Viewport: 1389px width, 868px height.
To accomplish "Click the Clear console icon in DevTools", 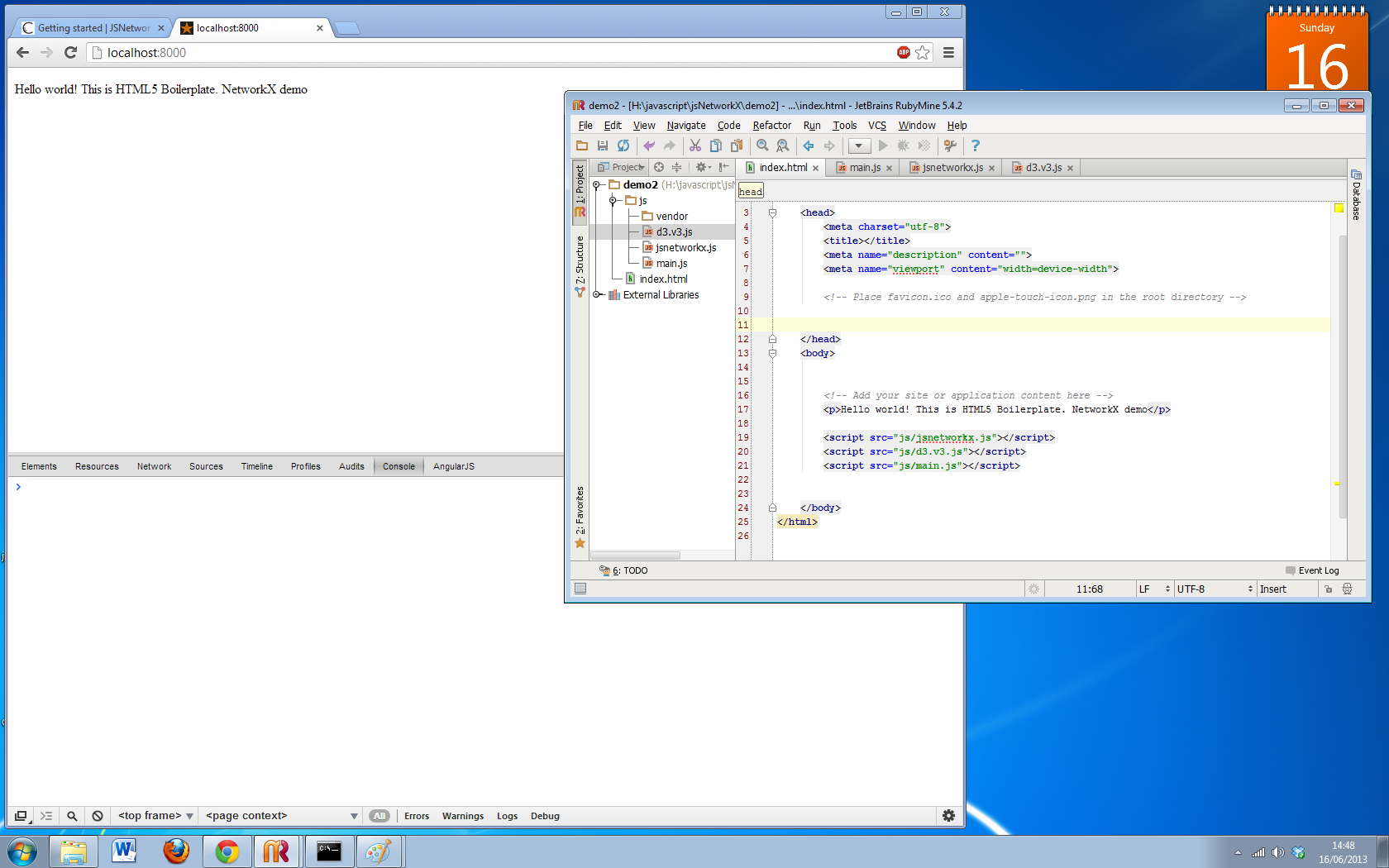I will coord(98,816).
